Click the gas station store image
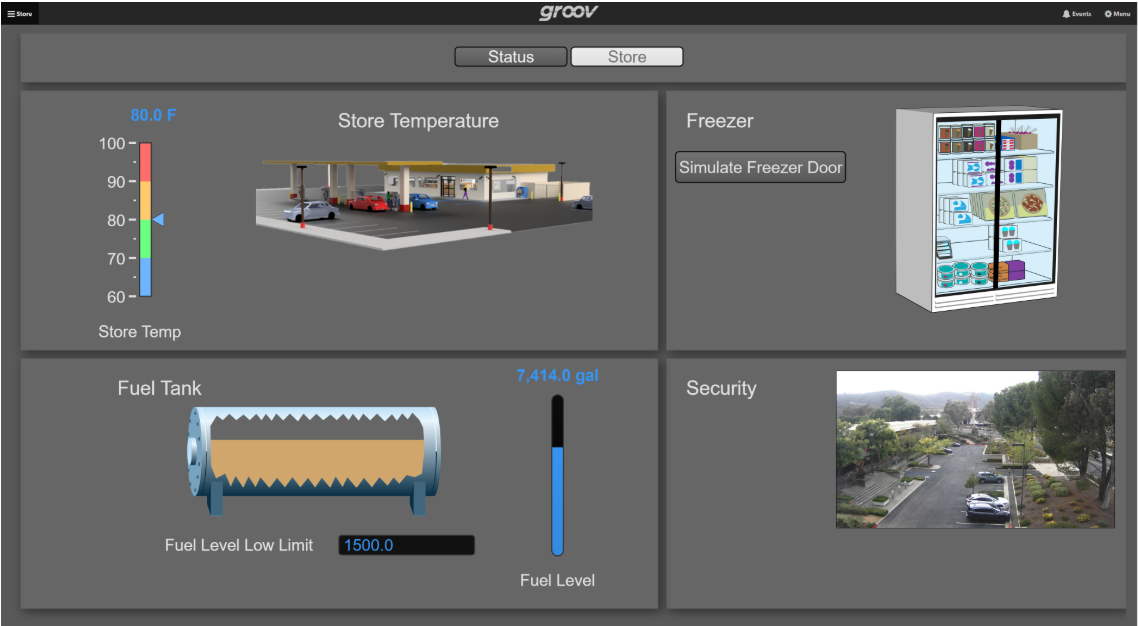This screenshot has height=626, width=1138. click(423, 204)
